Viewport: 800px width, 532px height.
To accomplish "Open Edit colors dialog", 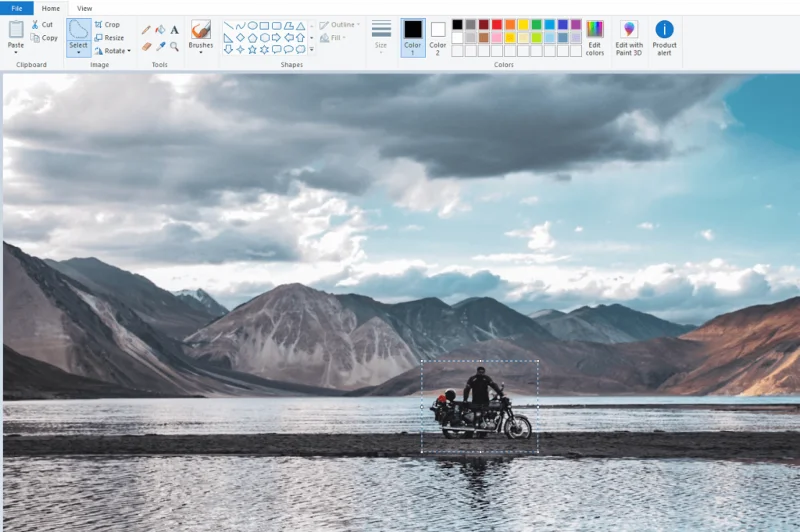I will 594,38.
